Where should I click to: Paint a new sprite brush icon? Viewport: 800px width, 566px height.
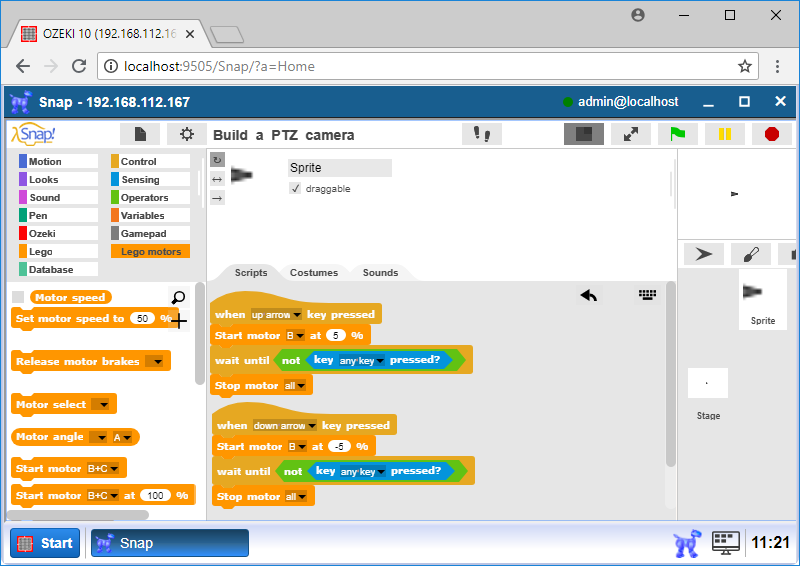click(751, 254)
